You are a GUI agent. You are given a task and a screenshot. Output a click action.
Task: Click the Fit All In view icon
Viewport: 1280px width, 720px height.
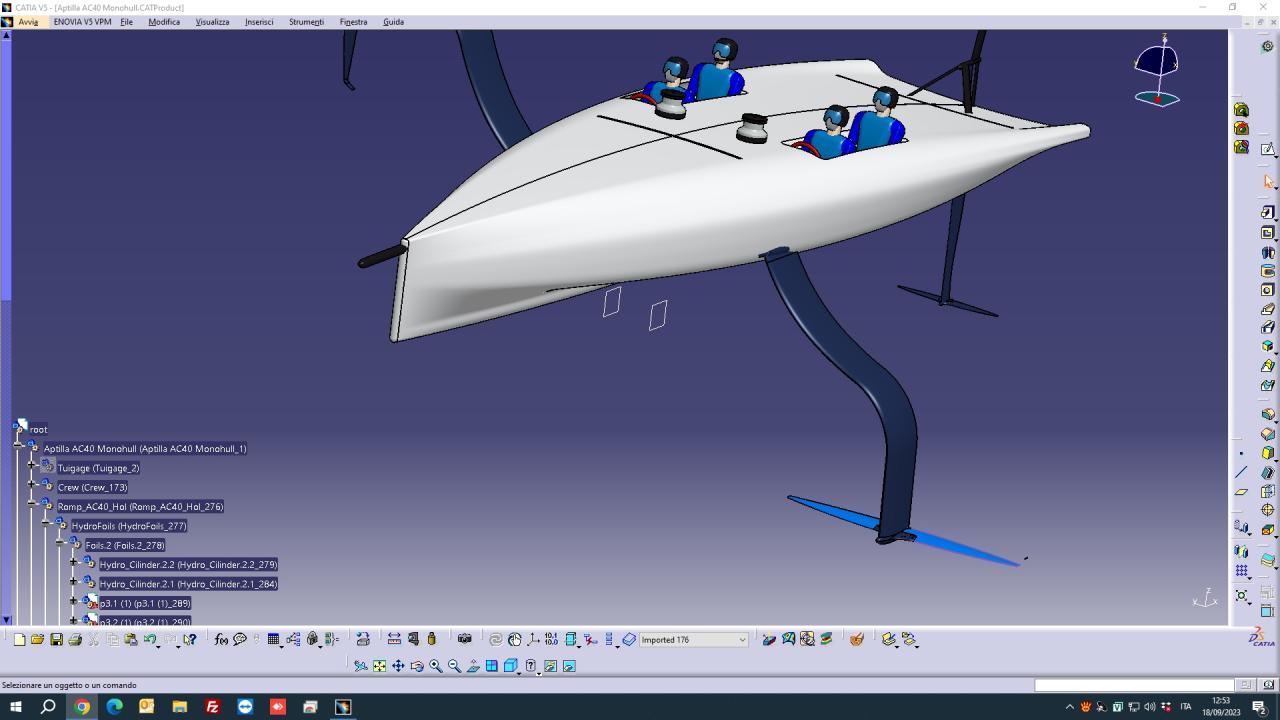tap(379, 666)
